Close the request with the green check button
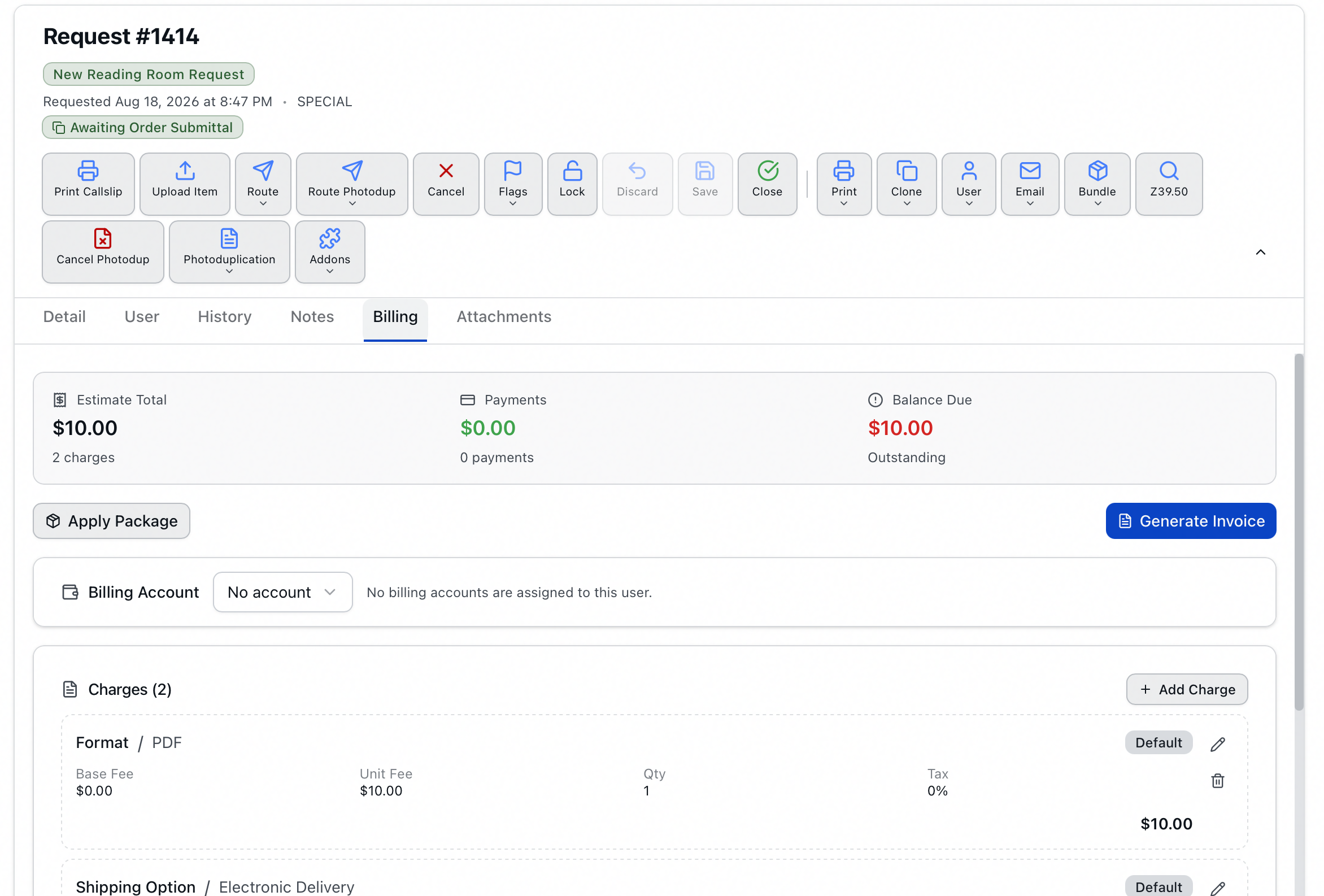1324x896 pixels. pos(767,184)
